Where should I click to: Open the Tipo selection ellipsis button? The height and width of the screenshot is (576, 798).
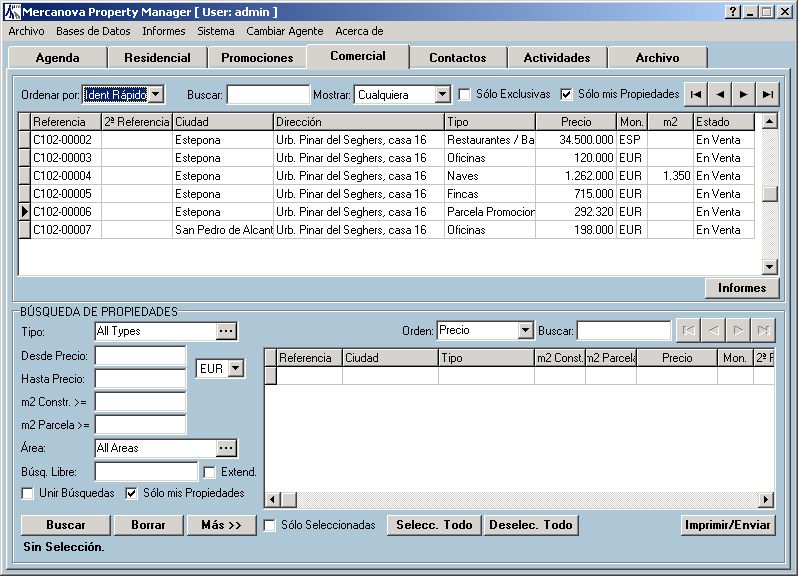pyautogui.click(x=226, y=331)
